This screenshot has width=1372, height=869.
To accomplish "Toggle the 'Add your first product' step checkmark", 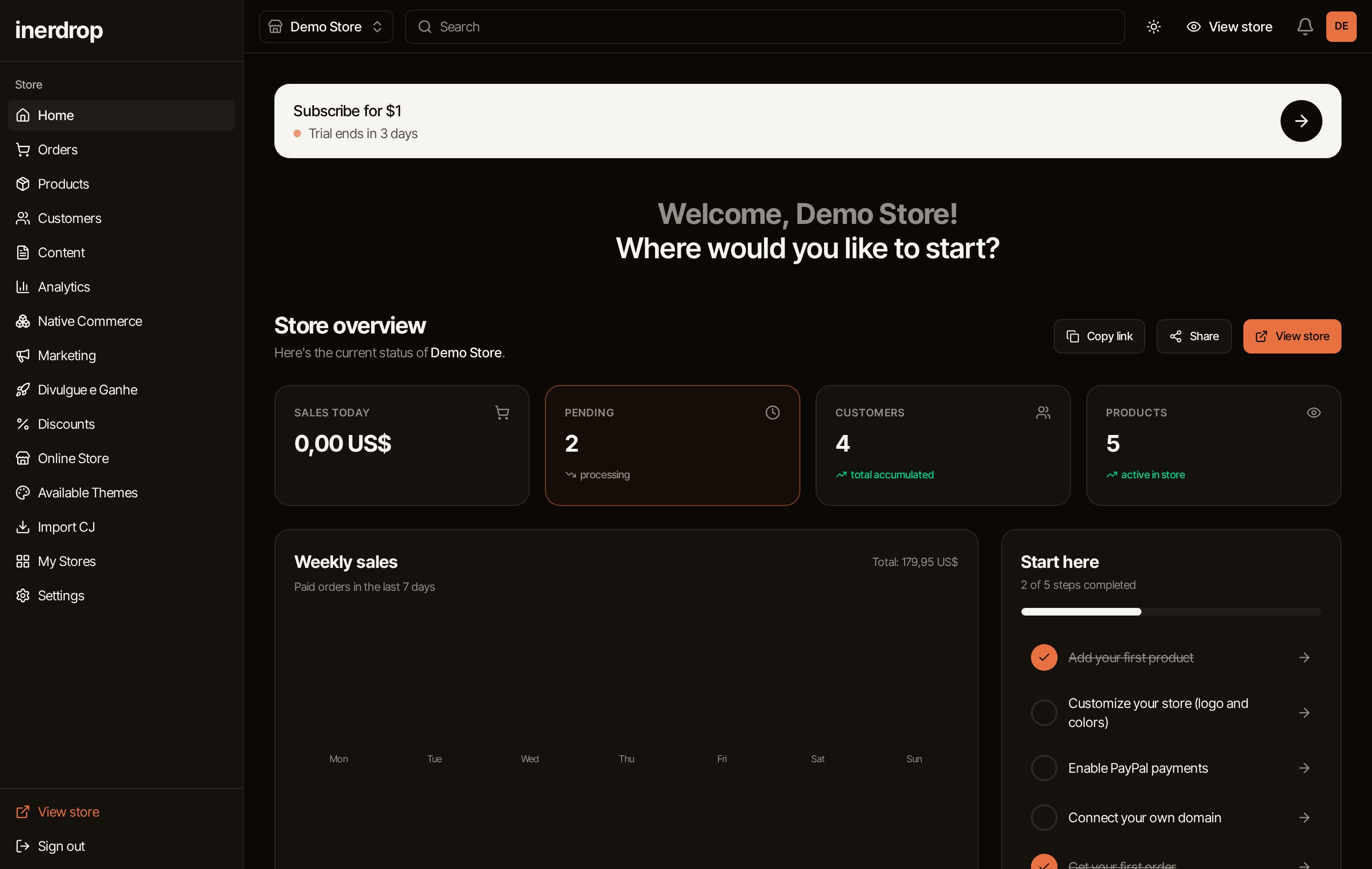I will click(x=1044, y=657).
